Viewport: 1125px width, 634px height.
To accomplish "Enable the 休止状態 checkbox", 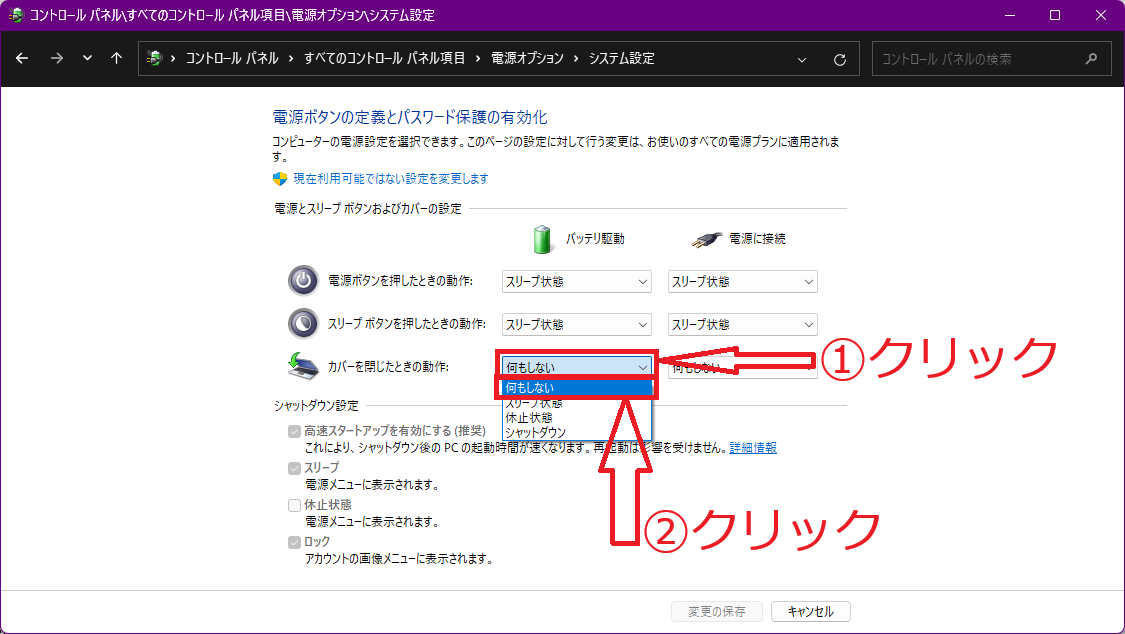I will click(294, 505).
